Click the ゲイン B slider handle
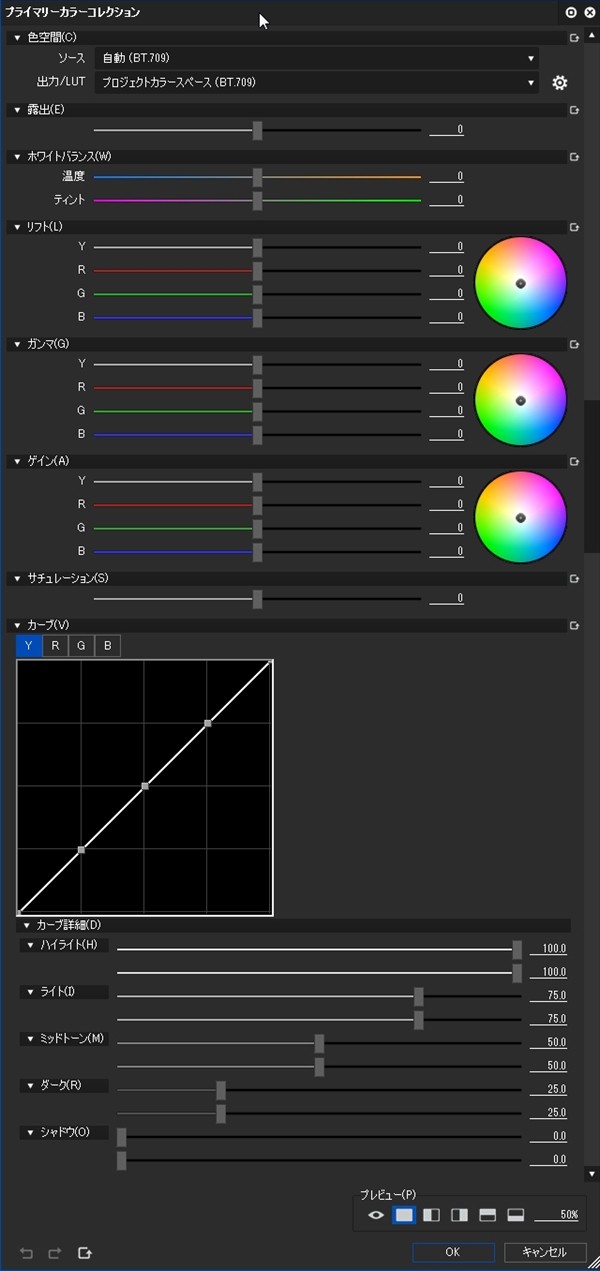Screen dimensions: 600x1271 pyautogui.click(x=257, y=552)
